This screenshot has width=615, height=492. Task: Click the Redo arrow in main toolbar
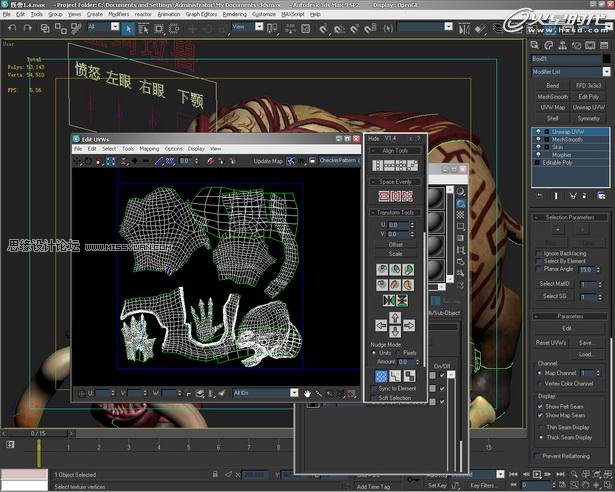28,28
